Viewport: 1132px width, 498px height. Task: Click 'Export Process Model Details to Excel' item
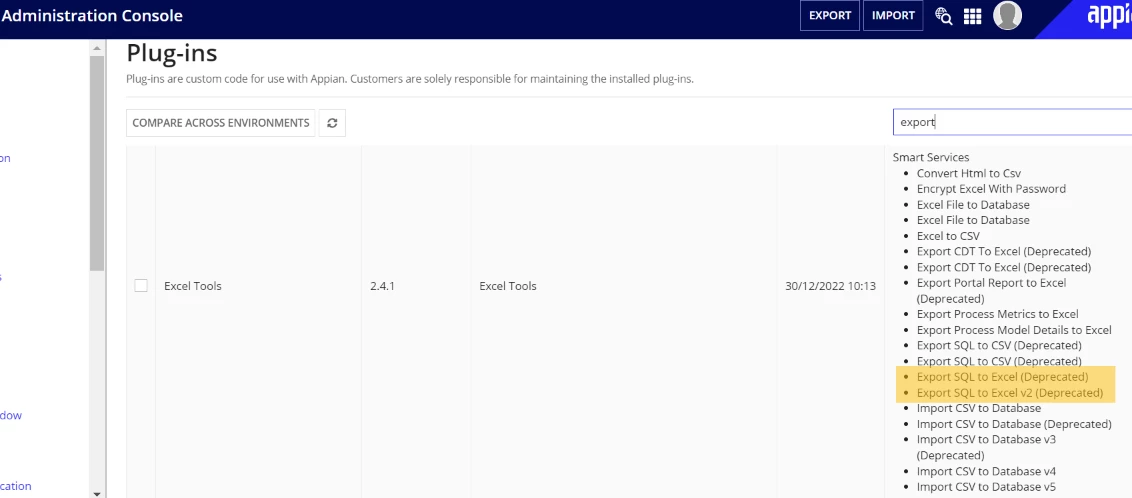pyautogui.click(x=1014, y=330)
